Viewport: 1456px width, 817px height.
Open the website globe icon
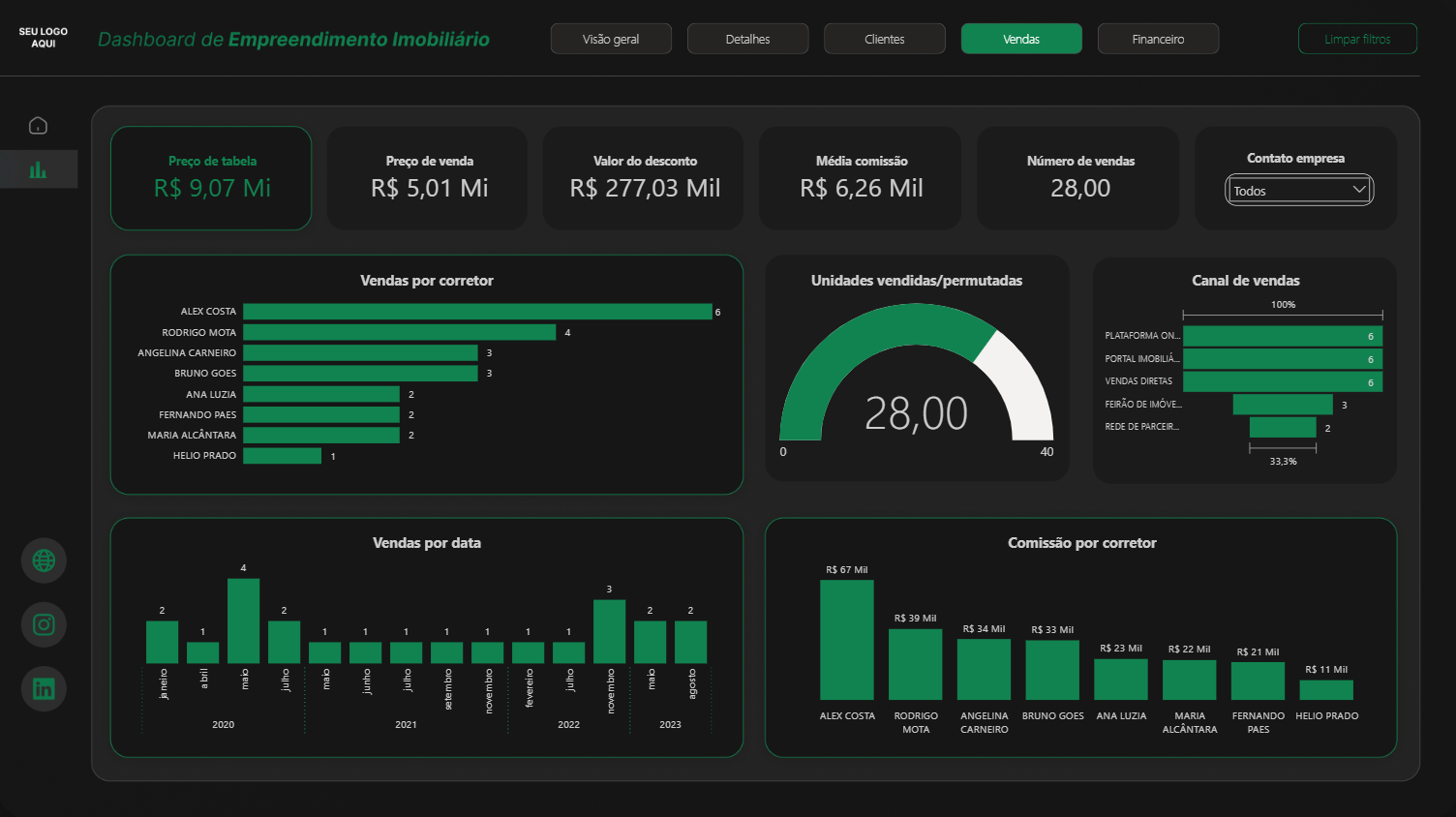44,560
